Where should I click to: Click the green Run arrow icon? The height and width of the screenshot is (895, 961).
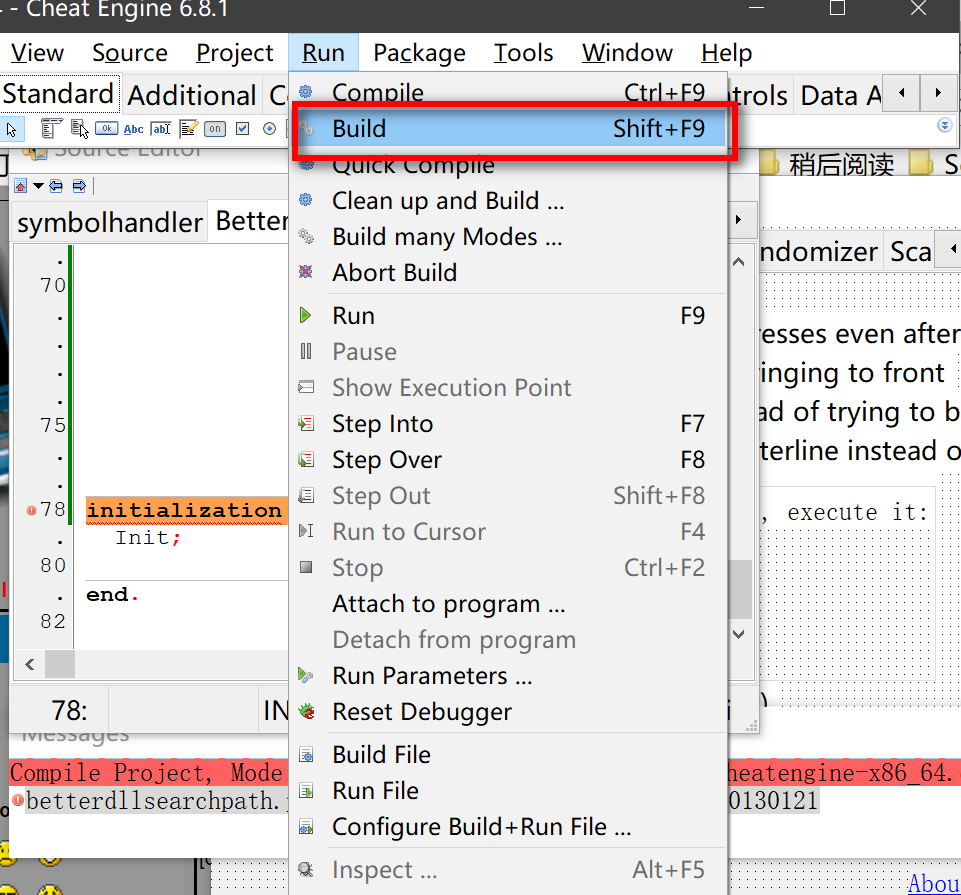click(305, 316)
